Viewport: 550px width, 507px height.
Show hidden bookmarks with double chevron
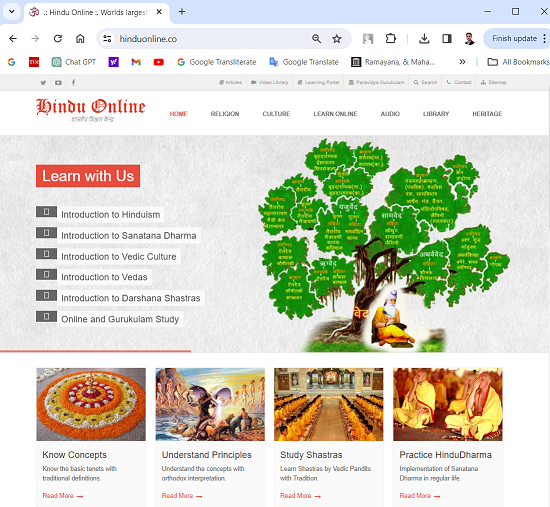tap(462, 62)
